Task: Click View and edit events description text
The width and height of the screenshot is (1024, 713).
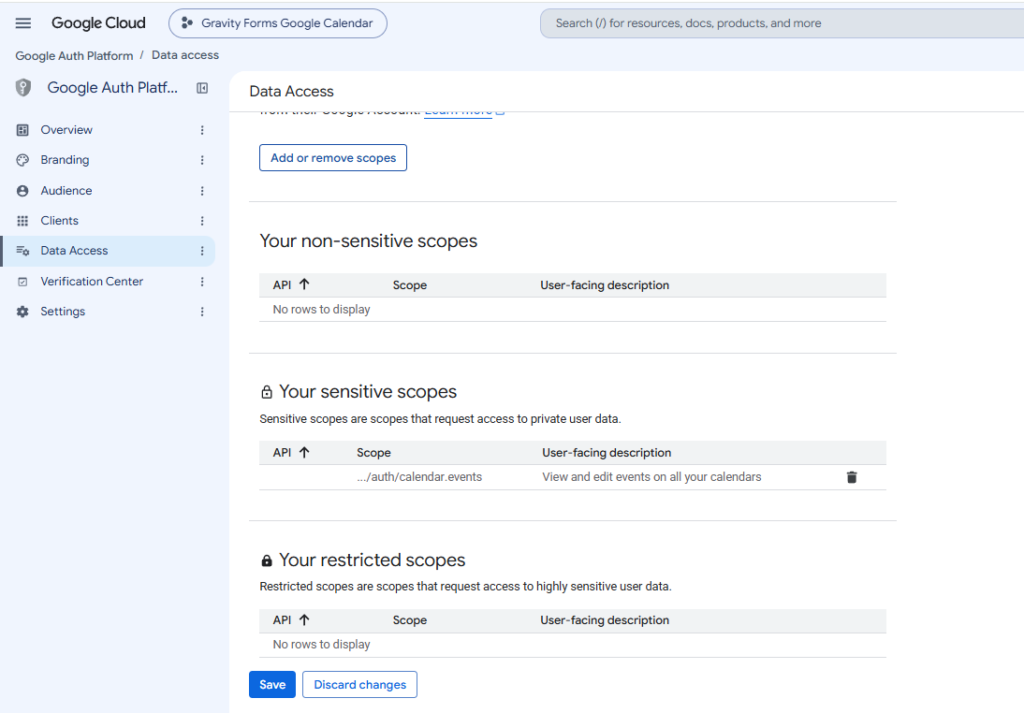Action: pos(652,477)
